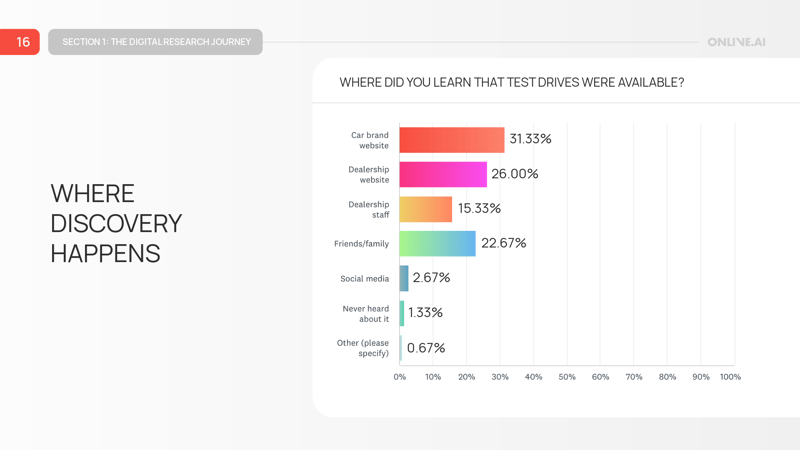Screen dimensions: 800x450
Task: Click the 26.00% value label
Action: coord(515,174)
